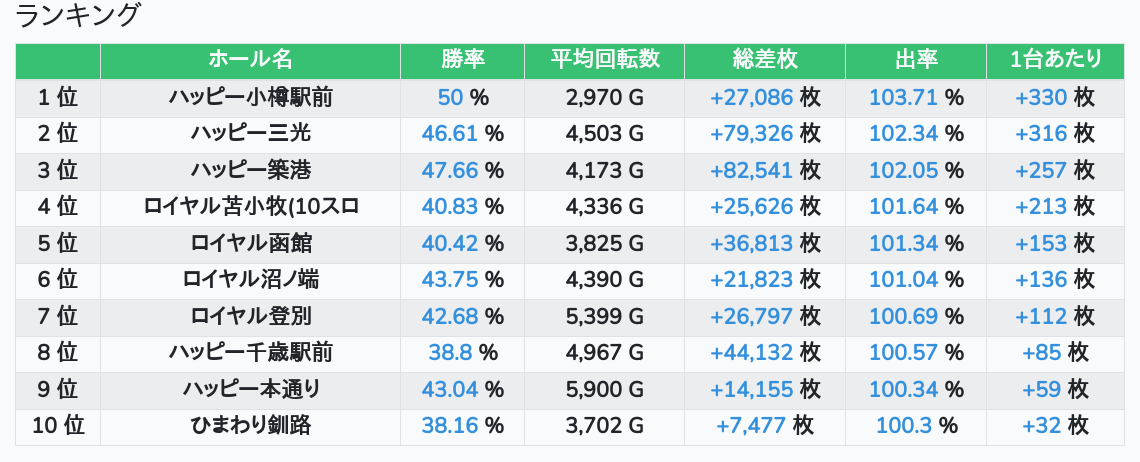1140x462 pixels.
Task: Select the ロイヤル登別 hall name
Action: (x=250, y=316)
